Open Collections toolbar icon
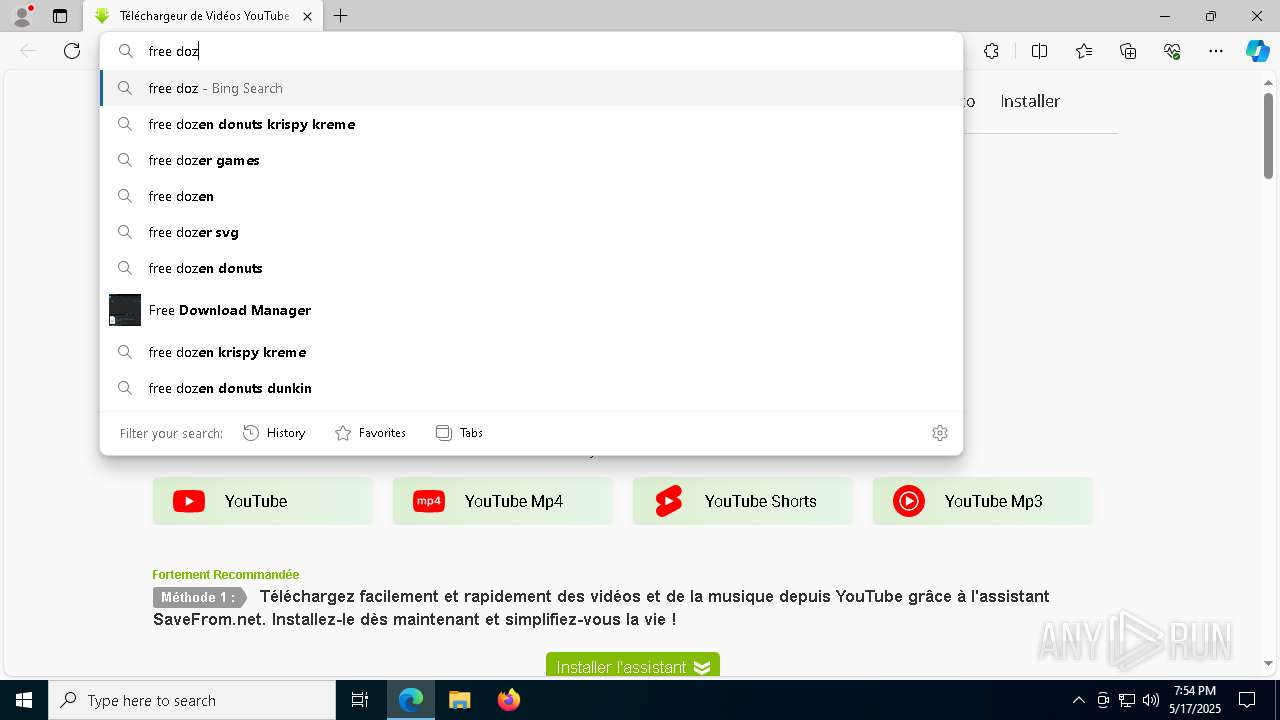This screenshot has height=720, width=1280. (1128, 51)
